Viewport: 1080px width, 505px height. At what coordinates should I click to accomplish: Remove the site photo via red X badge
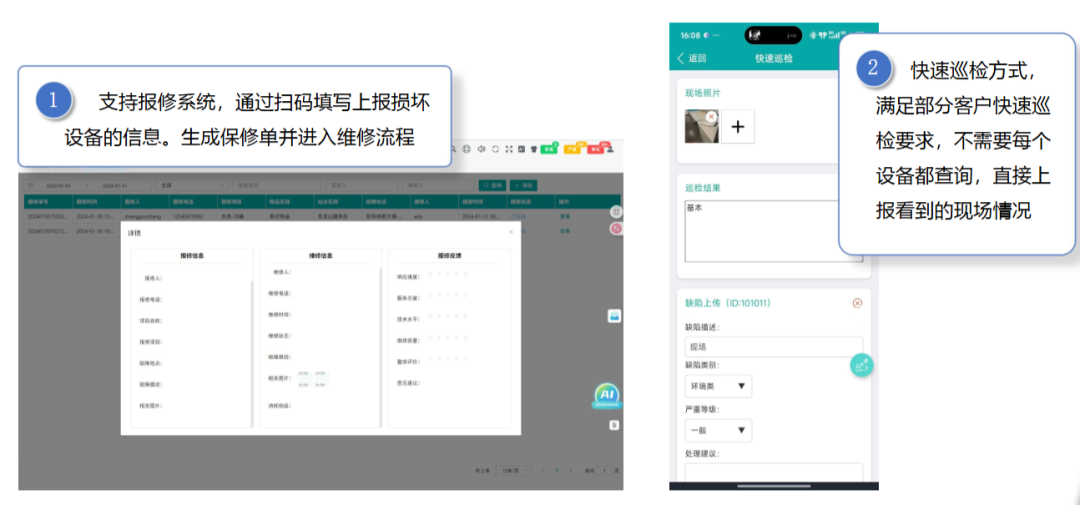712,116
